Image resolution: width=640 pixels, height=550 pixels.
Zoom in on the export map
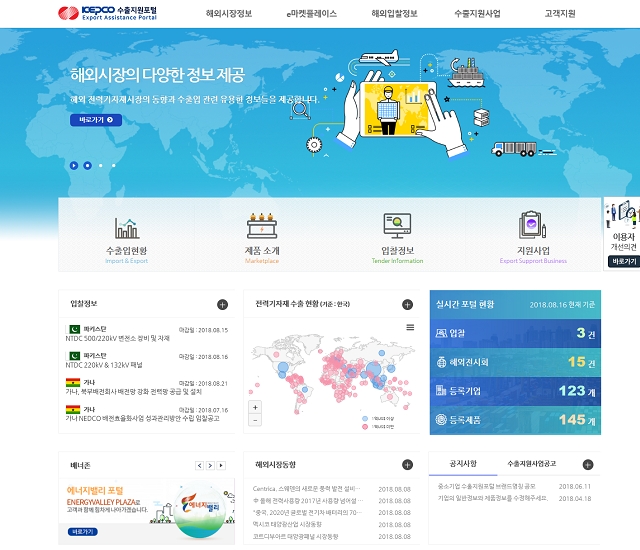coord(255,407)
